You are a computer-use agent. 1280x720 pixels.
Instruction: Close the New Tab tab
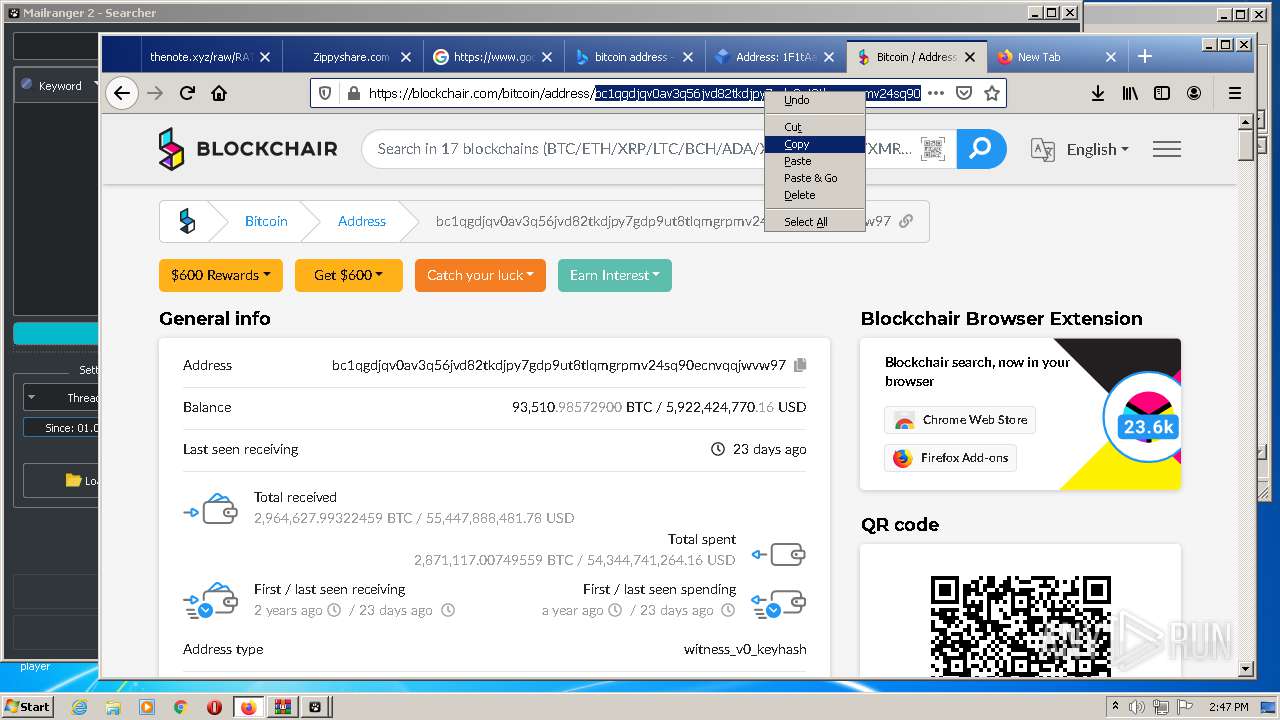(x=1110, y=57)
